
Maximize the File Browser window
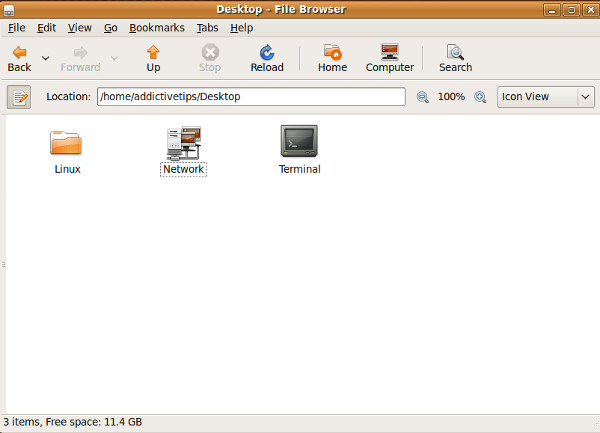(571, 10)
